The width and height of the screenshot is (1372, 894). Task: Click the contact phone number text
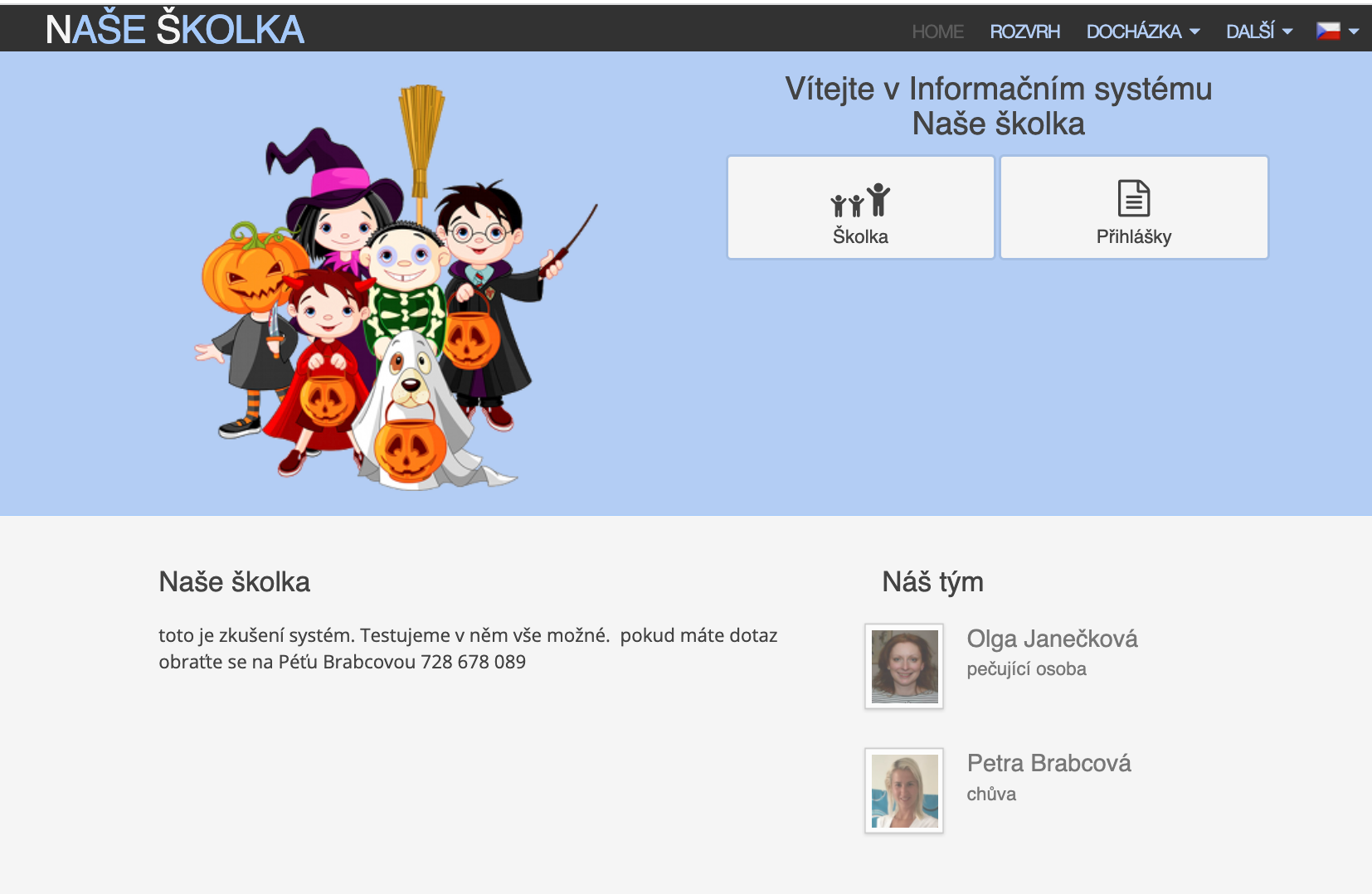point(473,662)
